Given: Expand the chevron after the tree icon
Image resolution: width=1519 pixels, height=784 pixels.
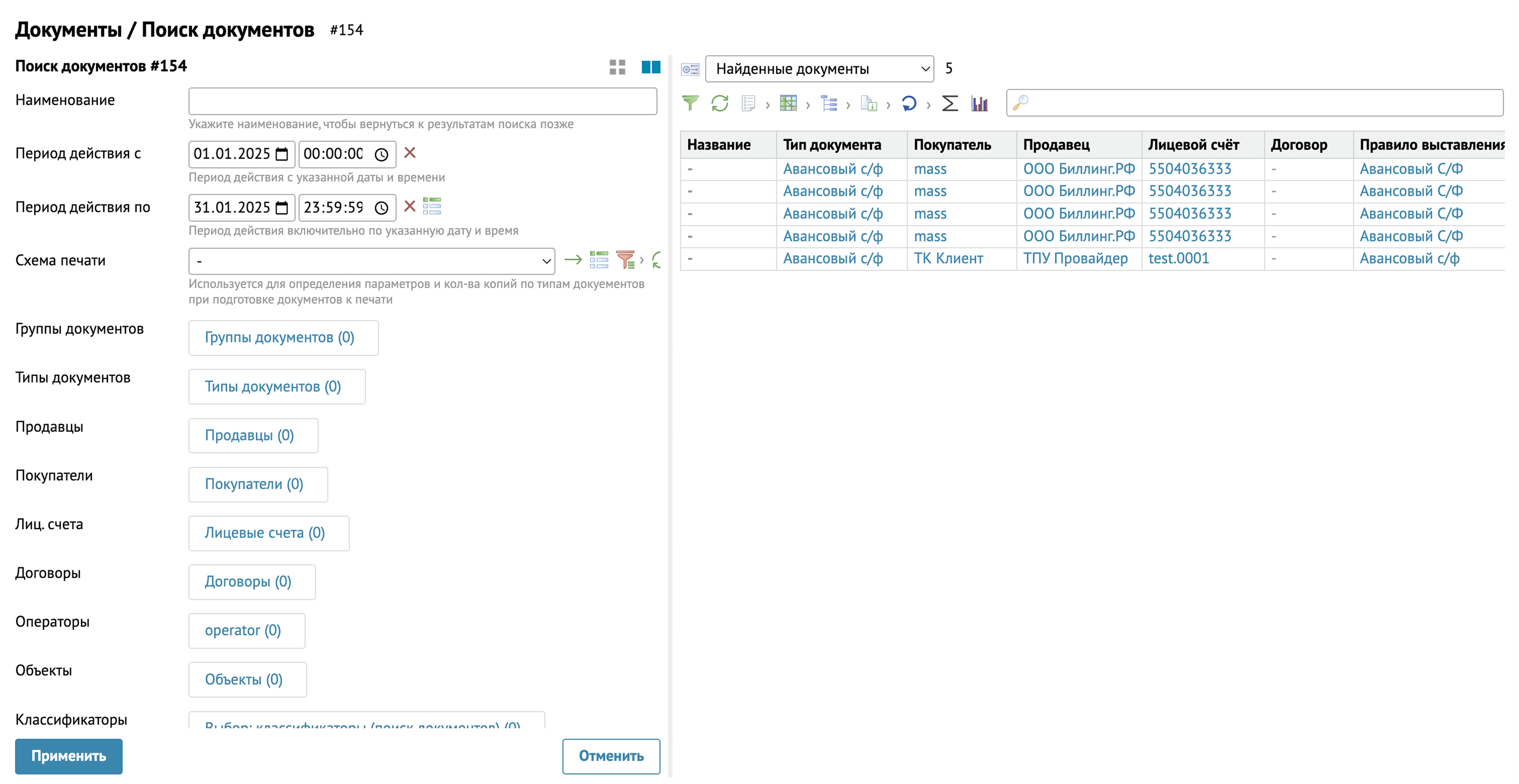Looking at the screenshot, I should pos(848,106).
